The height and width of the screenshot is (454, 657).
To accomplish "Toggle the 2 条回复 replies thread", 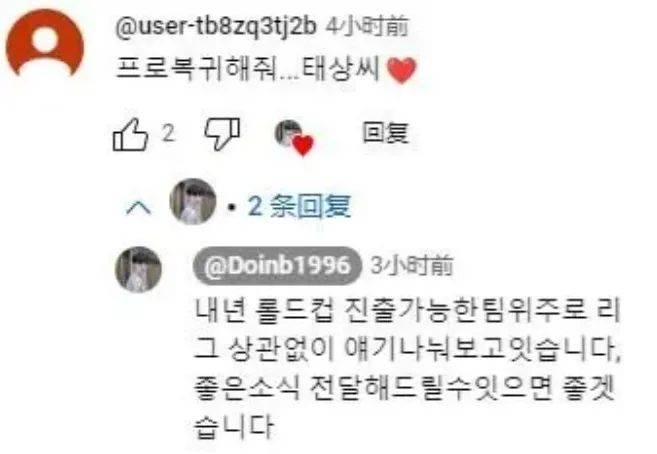I will (299, 206).
